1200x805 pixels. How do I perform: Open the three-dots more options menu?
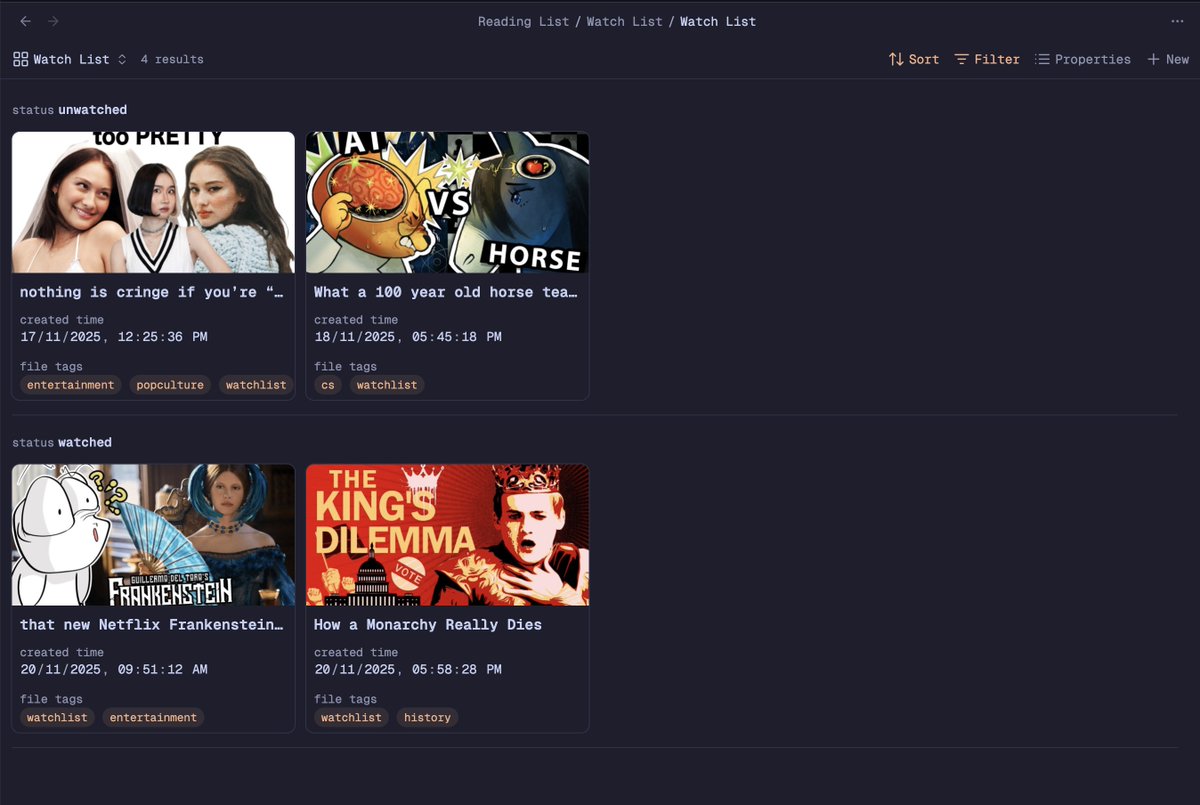(x=1177, y=21)
